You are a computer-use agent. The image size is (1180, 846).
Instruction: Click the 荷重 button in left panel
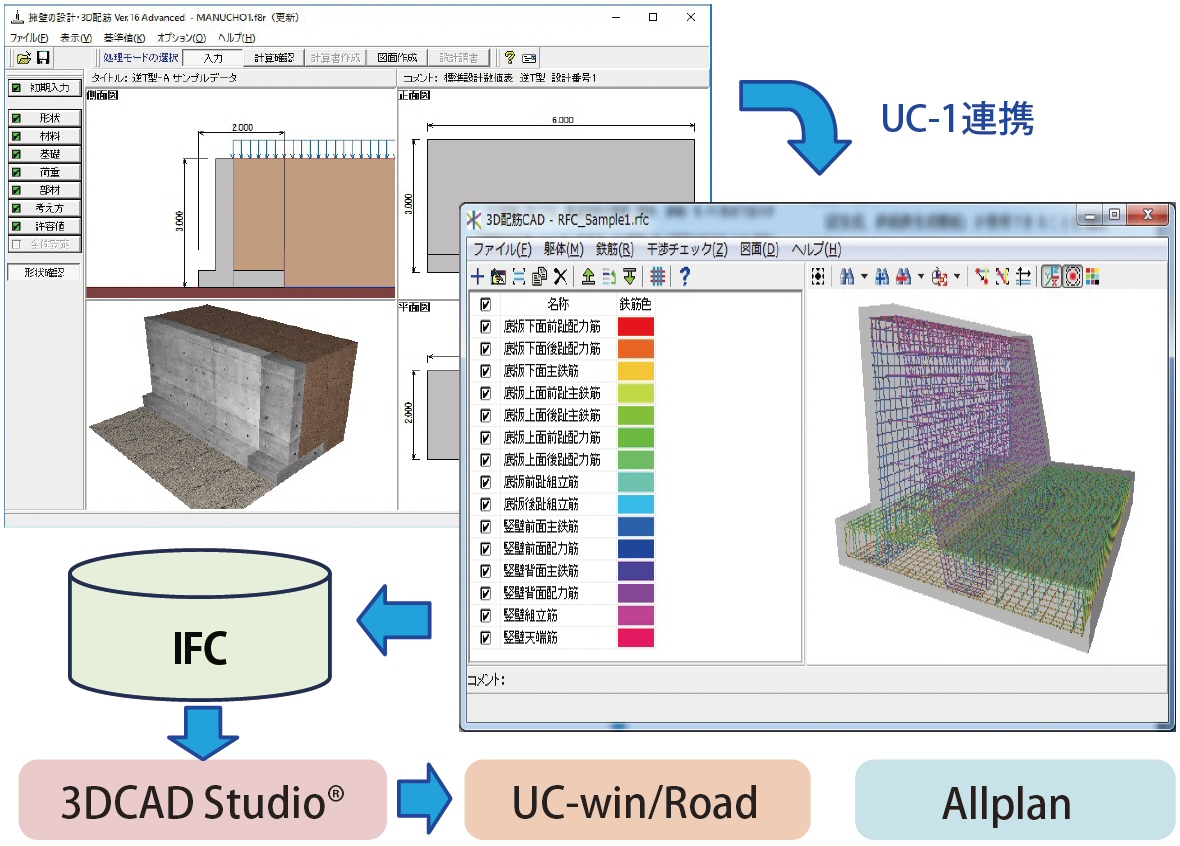click(x=44, y=172)
